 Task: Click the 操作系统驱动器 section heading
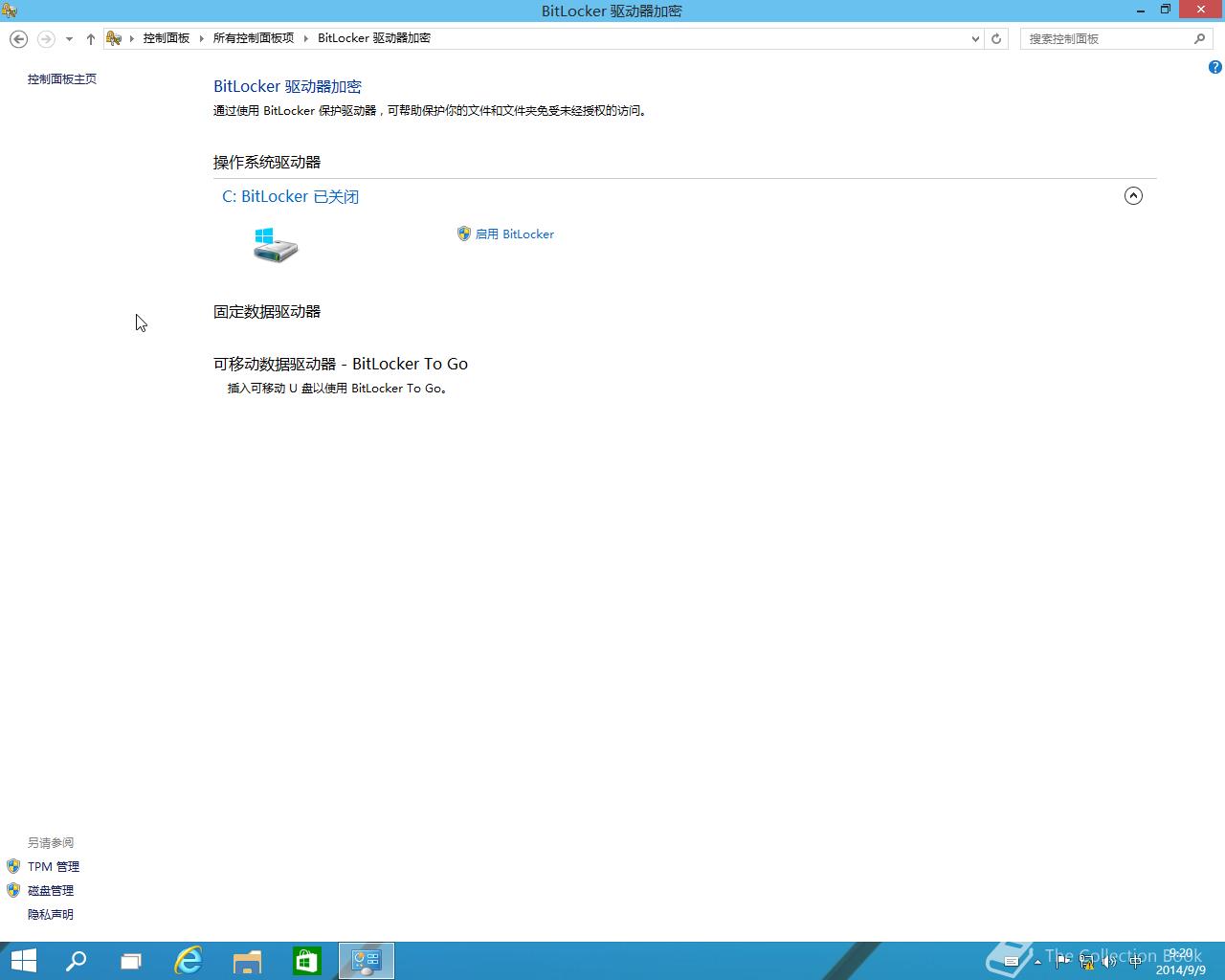(267, 163)
